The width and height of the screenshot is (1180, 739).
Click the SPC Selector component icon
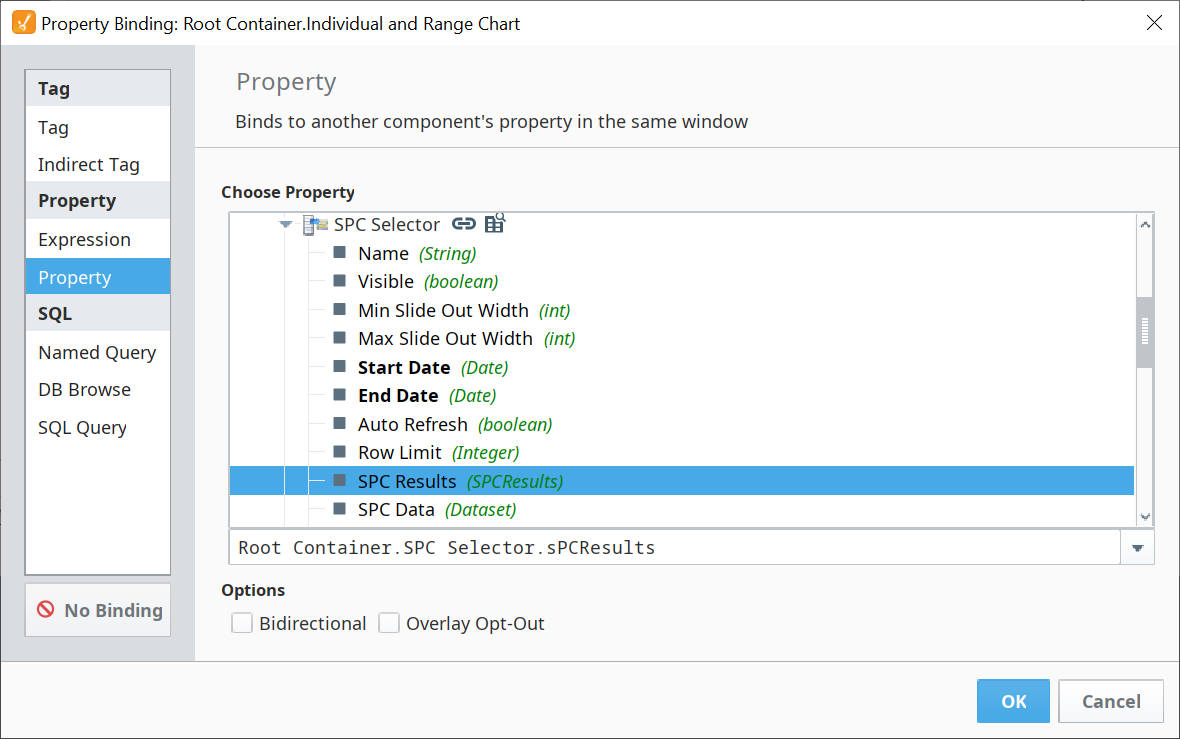(315, 225)
